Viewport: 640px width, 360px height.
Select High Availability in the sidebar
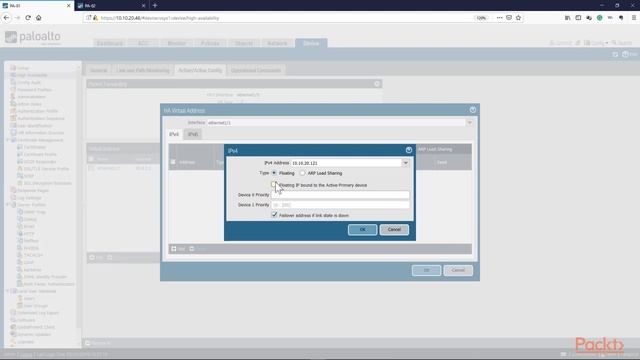click(32, 75)
